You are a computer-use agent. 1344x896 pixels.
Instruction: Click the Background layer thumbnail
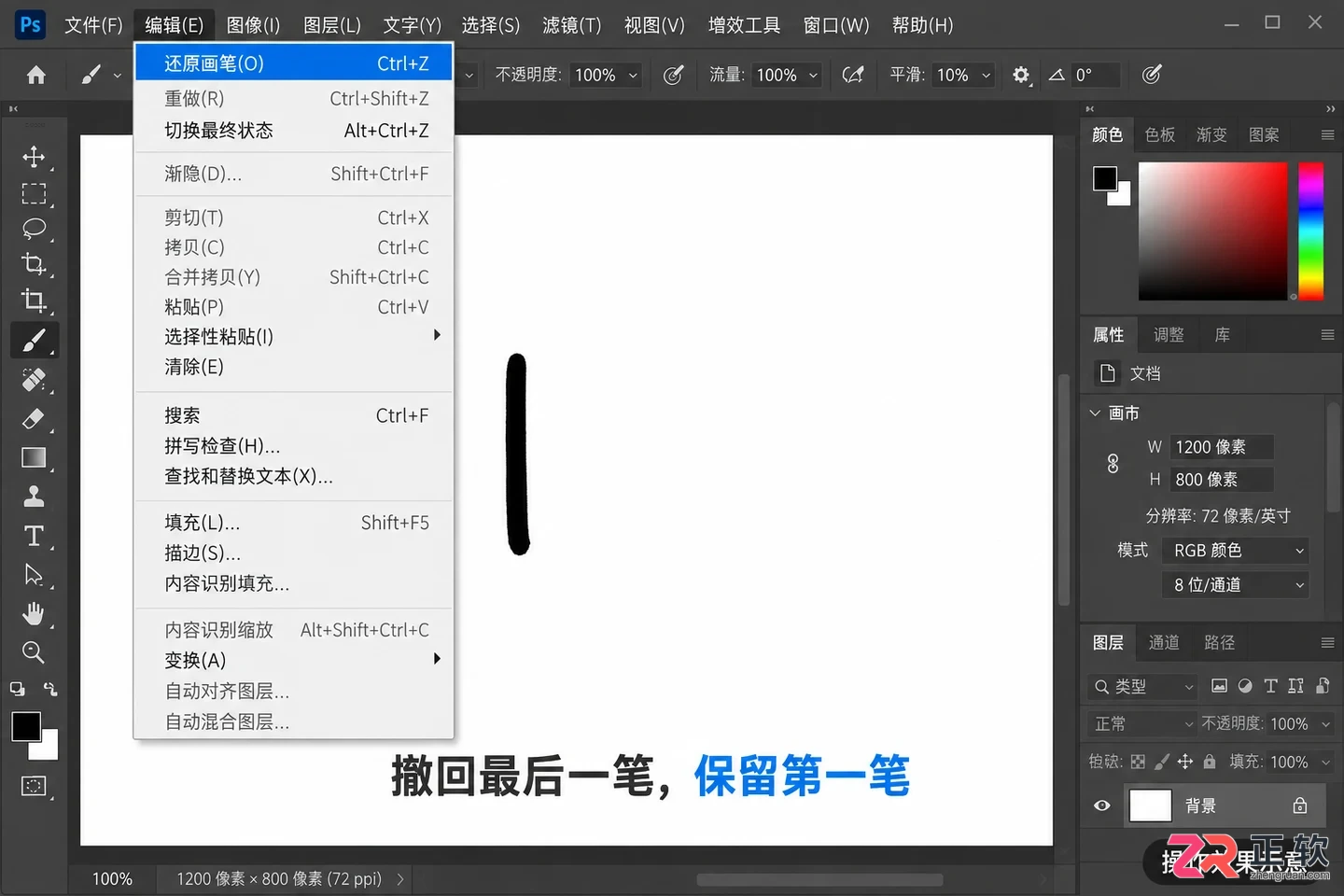1150,805
